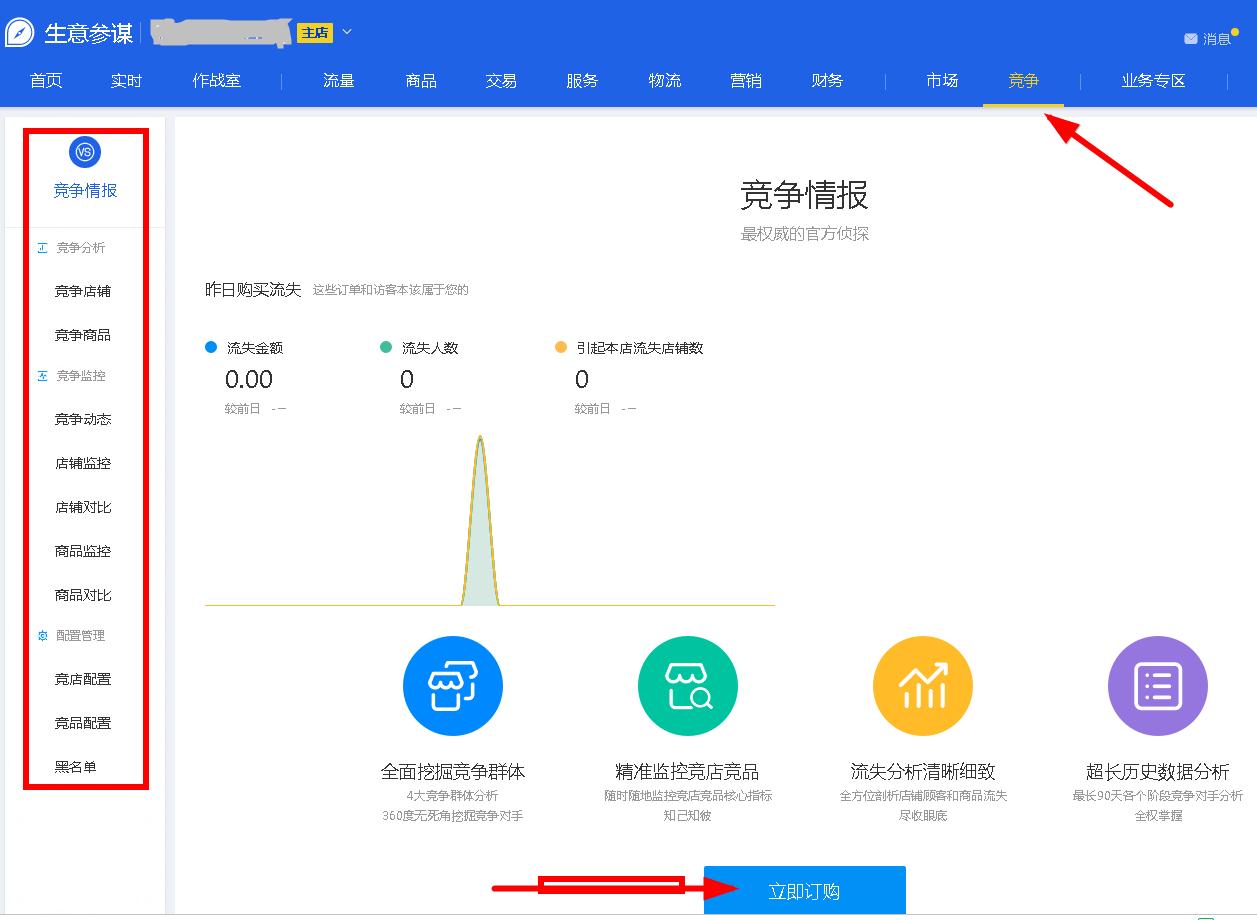The image size is (1257, 920).
Task: Open the 竞争情报 VS circle icon
Action: point(84,152)
